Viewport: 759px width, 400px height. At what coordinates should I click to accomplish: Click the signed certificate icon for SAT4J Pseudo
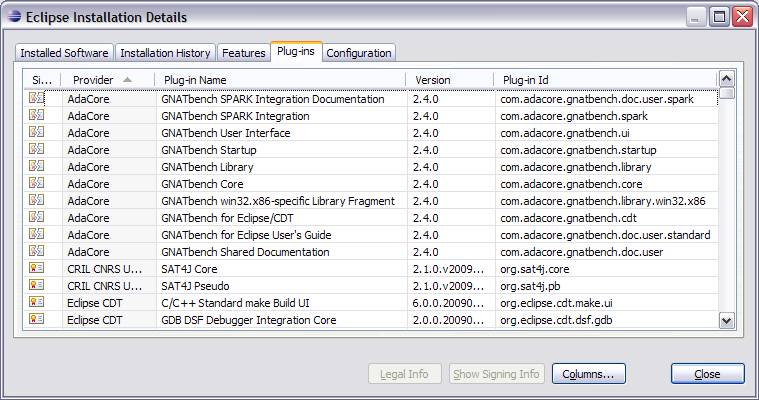pos(36,284)
